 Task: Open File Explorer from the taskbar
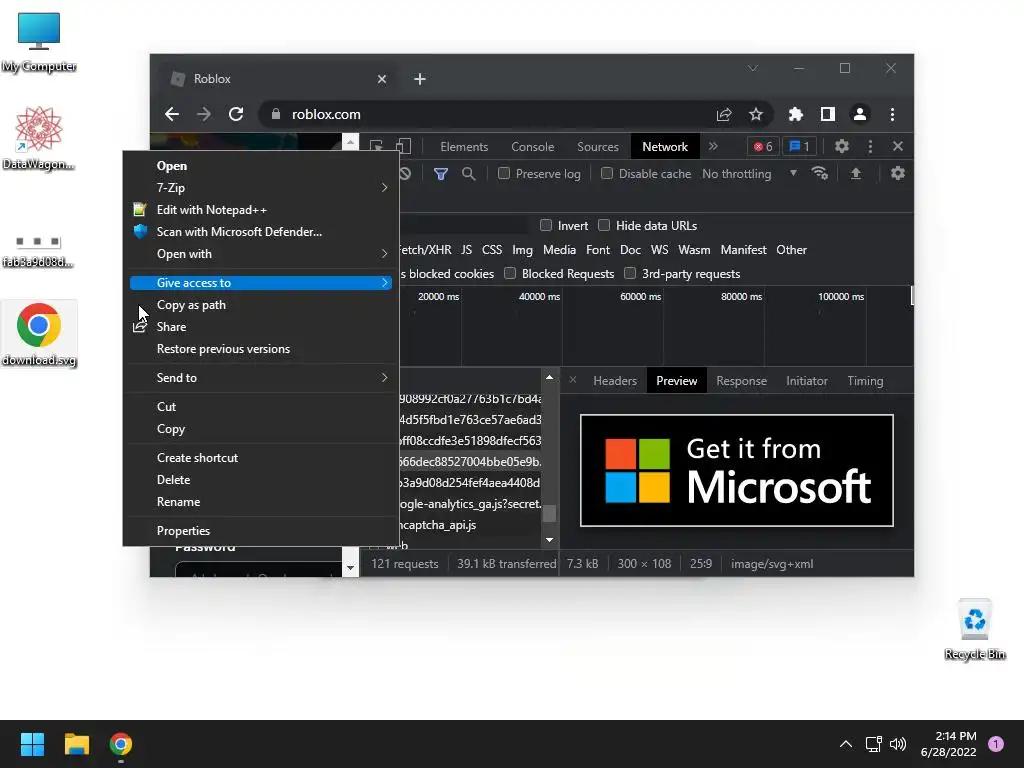pos(76,744)
